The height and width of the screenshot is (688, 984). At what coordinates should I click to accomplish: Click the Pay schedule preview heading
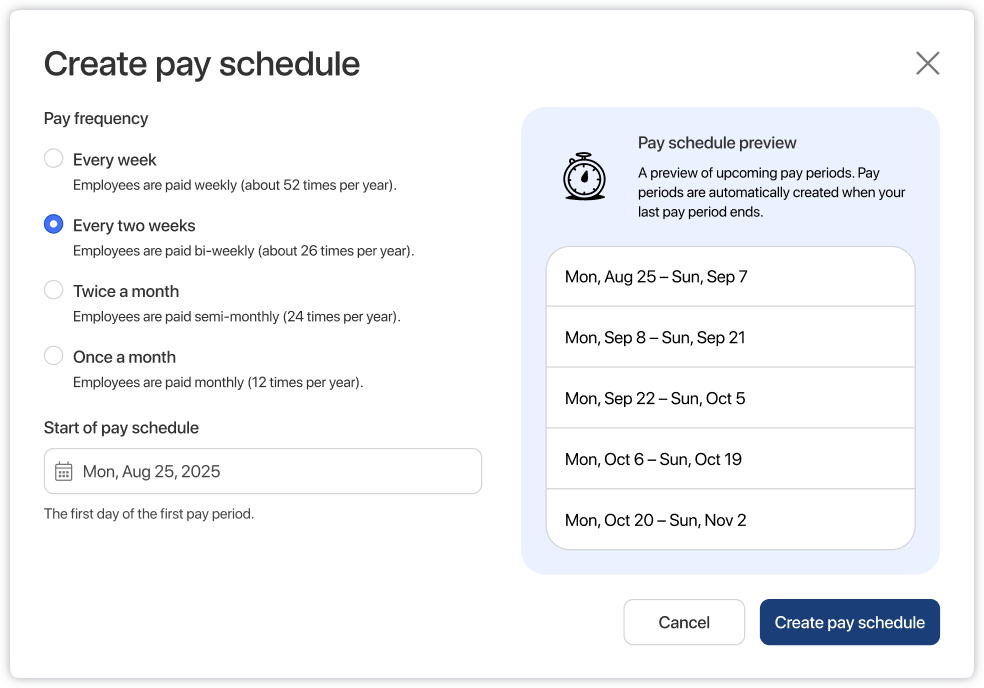point(717,143)
